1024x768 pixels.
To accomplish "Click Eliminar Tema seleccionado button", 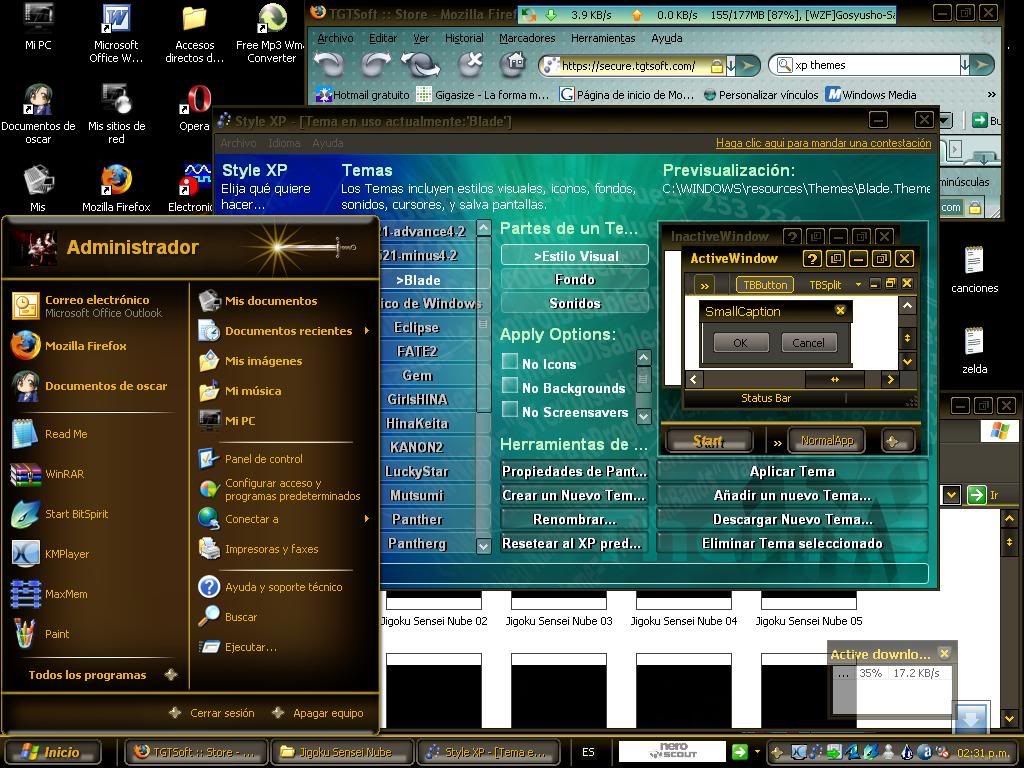I will [792, 543].
